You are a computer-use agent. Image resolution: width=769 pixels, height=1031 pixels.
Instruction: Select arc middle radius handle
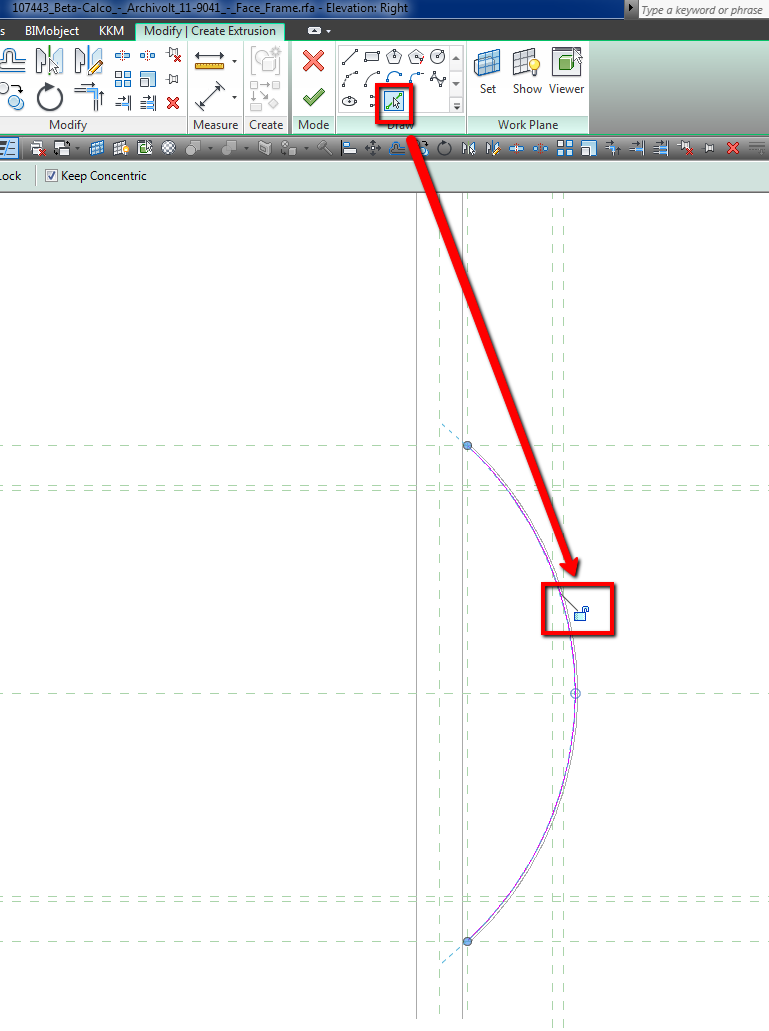pyautogui.click(x=575, y=693)
